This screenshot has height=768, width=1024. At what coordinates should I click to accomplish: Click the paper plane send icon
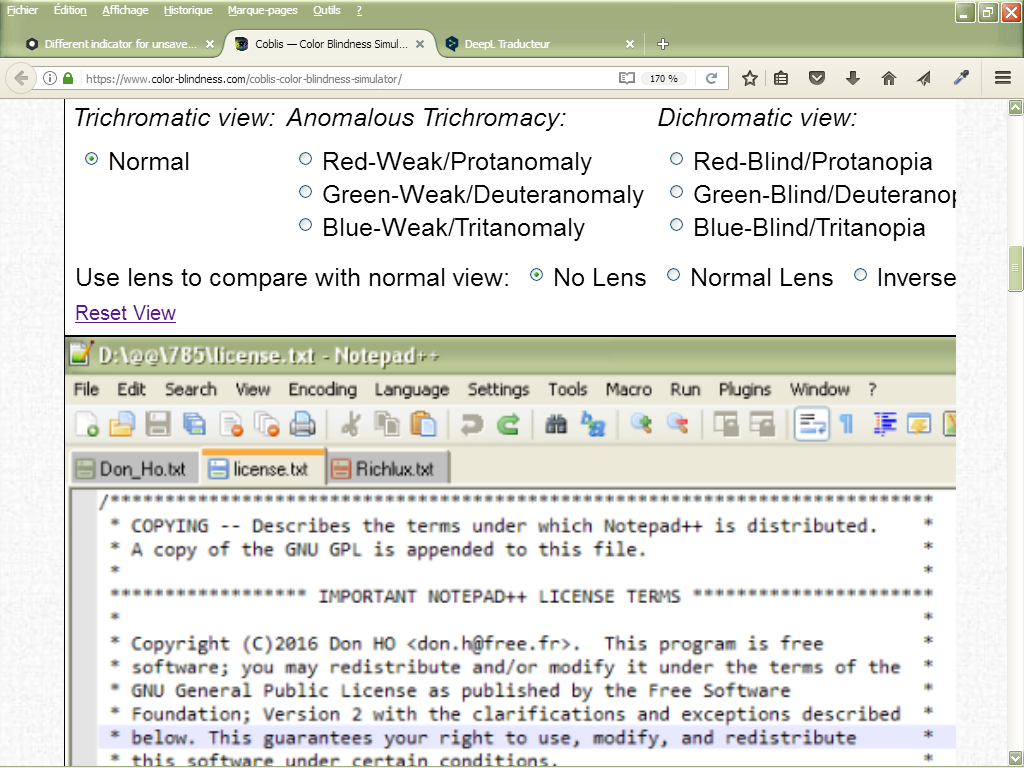click(x=923, y=78)
